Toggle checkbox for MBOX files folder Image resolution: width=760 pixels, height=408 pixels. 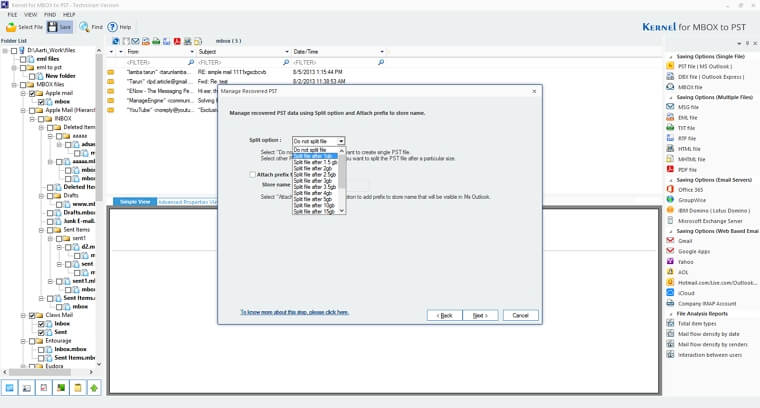(x=23, y=85)
